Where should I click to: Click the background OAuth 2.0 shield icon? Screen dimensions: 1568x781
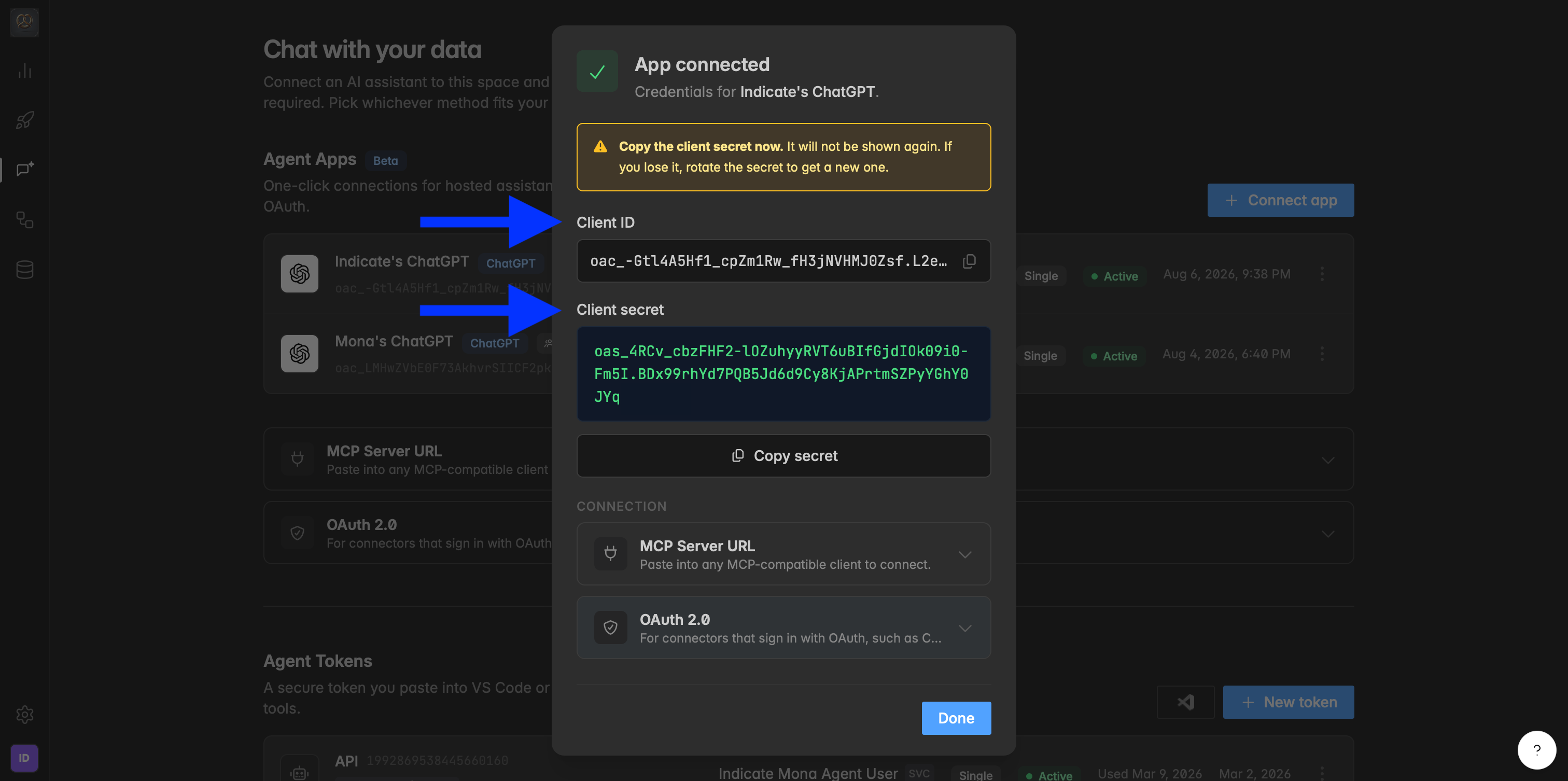(297, 533)
